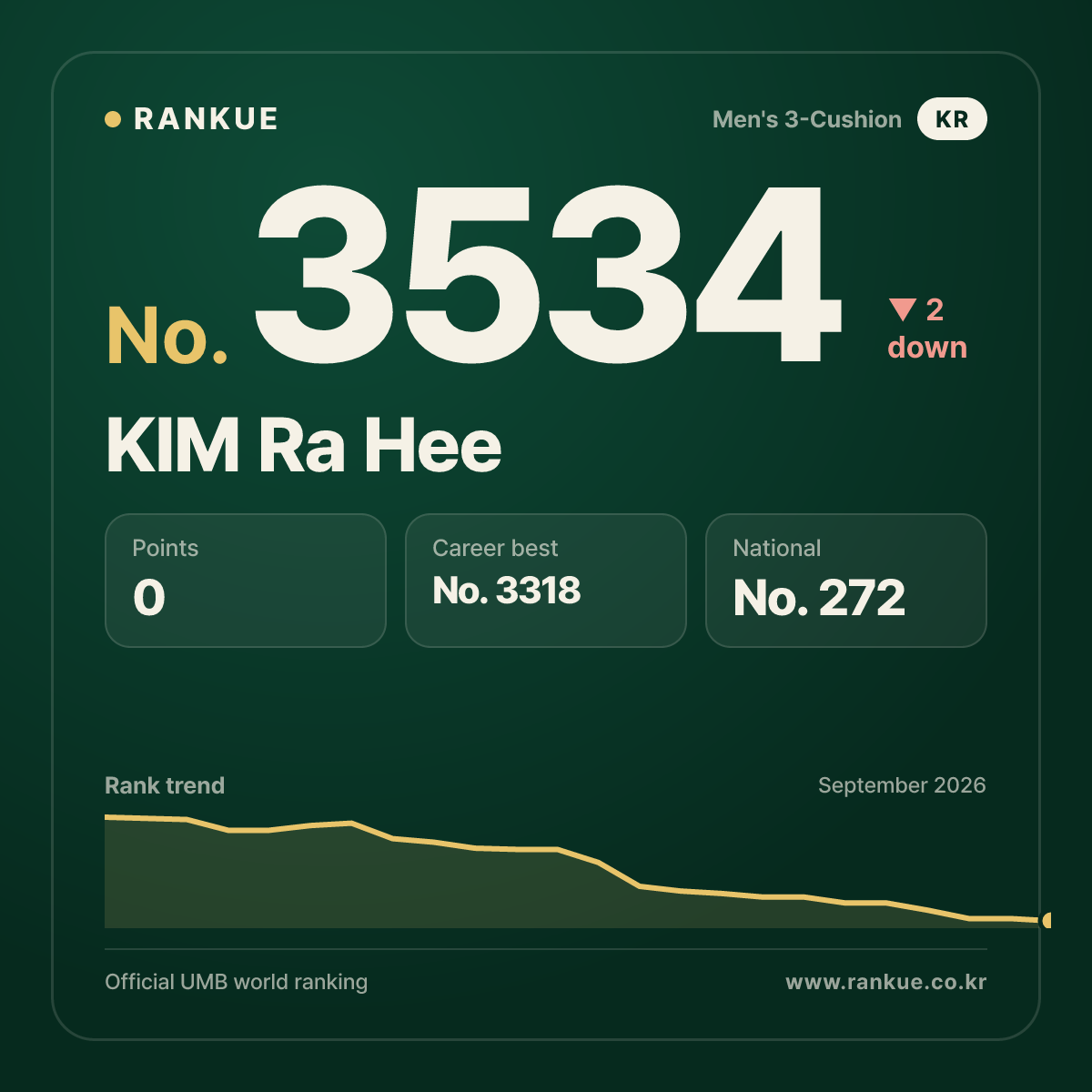Image resolution: width=1092 pixels, height=1092 pixels.
Task: Click the large 3534 rank number
Action: pyautogui.click(x=548, y=273)
